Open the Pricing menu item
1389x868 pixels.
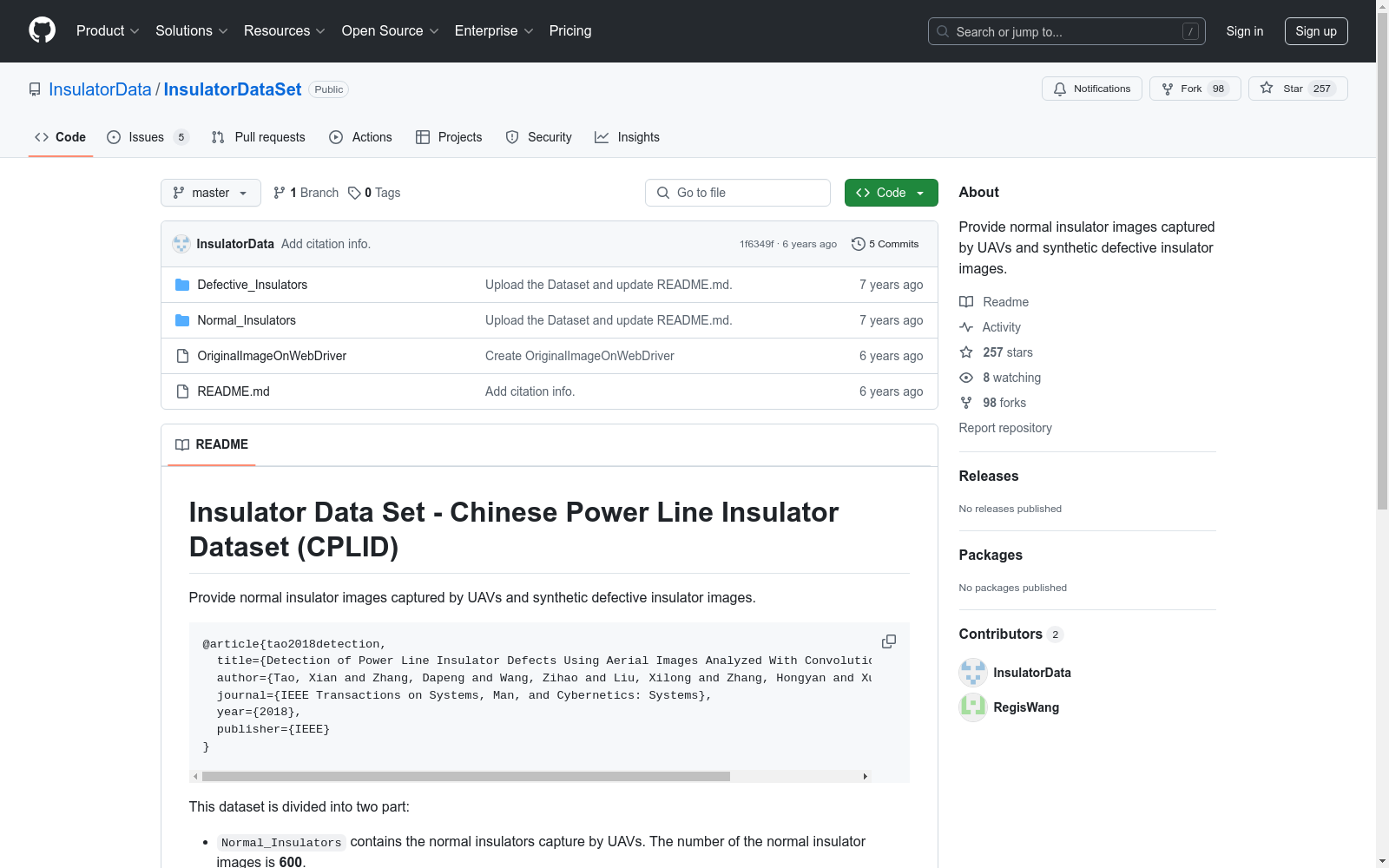click(569, 31)
